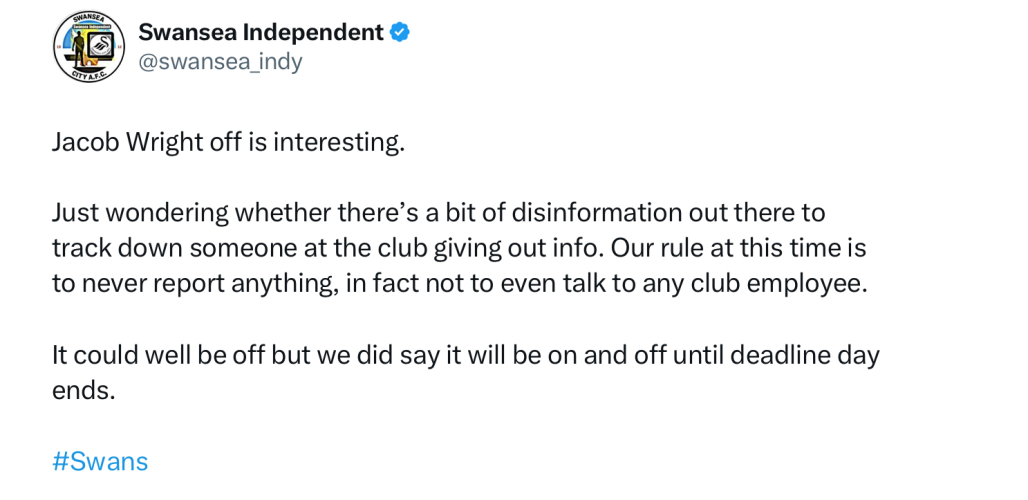Click the 'SWANSEA' lettering atop the crest
The width and height of the screenshot is (1028, 500).
point(88,19)
